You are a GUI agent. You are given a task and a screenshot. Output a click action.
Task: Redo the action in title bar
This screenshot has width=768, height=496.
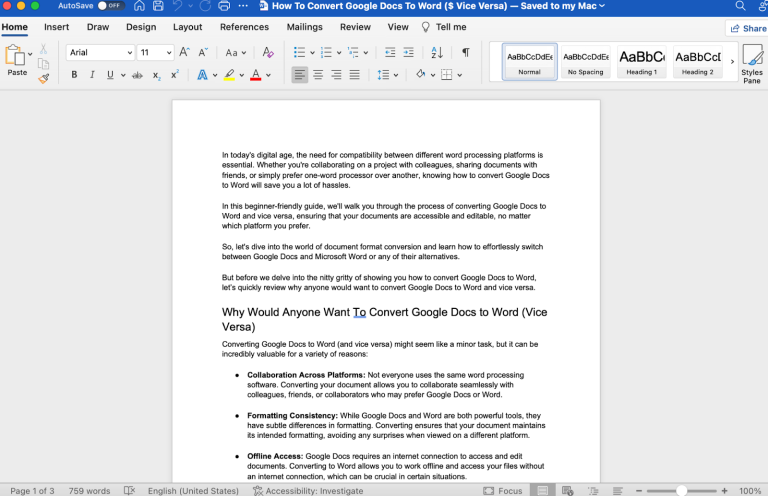click(x=205, y=6)
